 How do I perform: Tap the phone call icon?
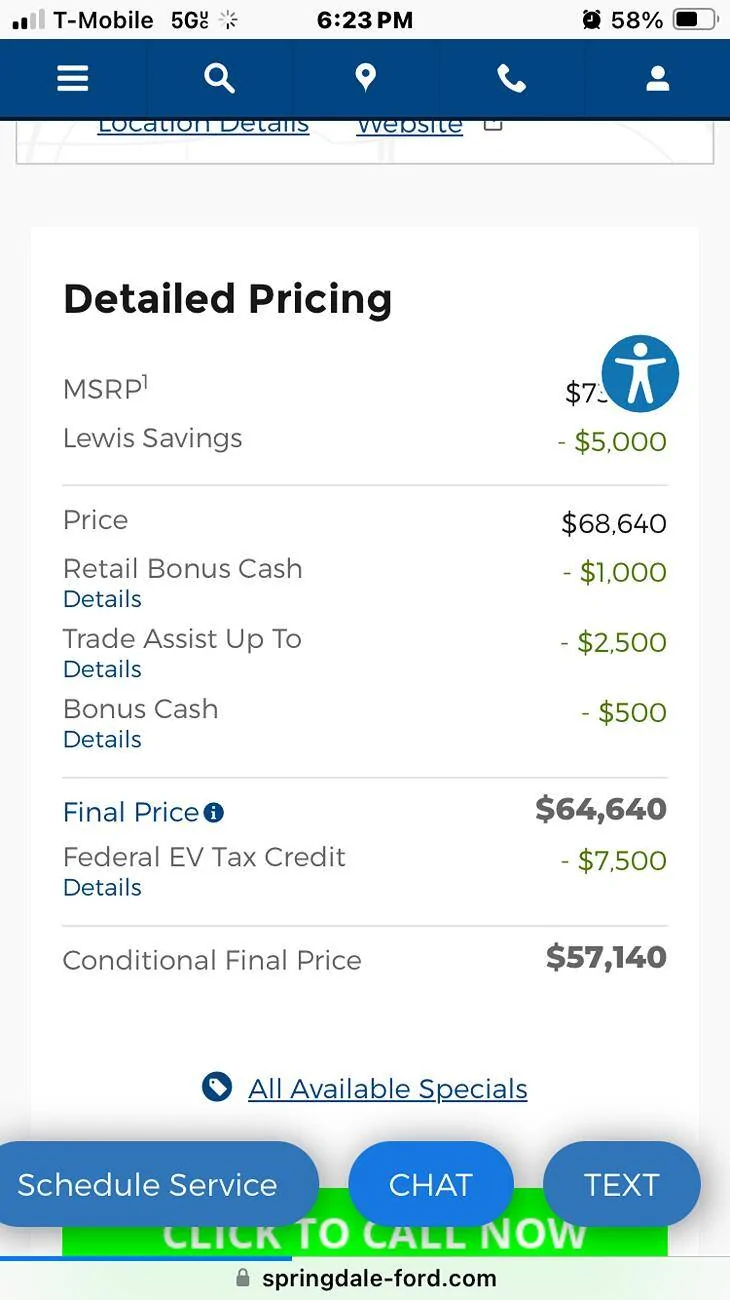(x=511, y=79)
